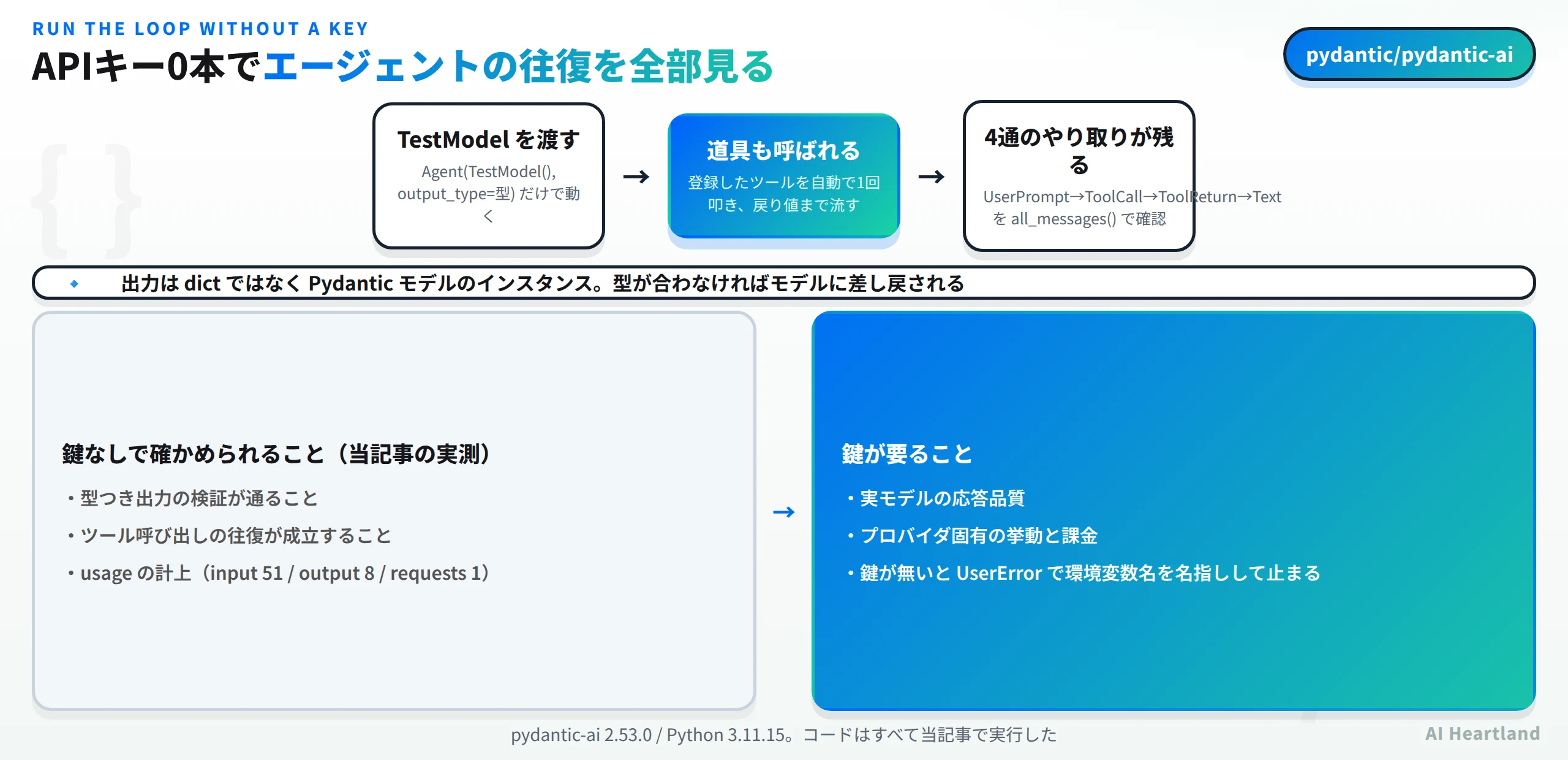The width and height of the screenshot is (1568, 760).
Task: Click the title 'APIキー0本でエージェントの往復を全部見る'
Action: [402, 66]
